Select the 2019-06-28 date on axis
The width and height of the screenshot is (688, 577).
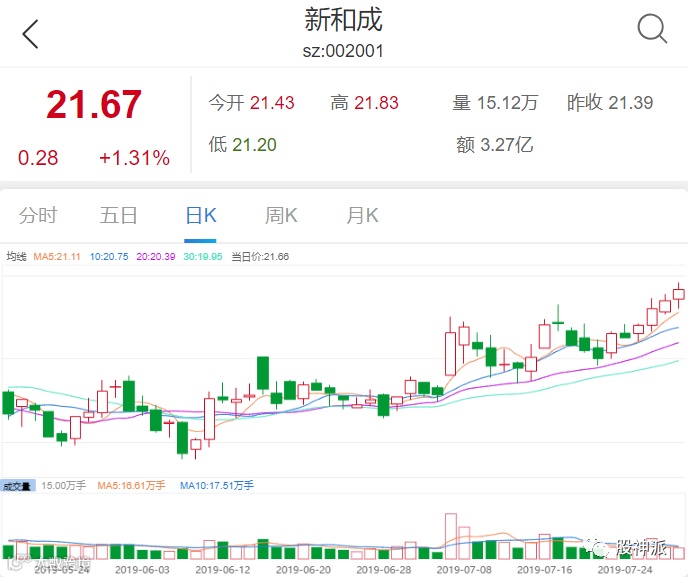point(384,570)
